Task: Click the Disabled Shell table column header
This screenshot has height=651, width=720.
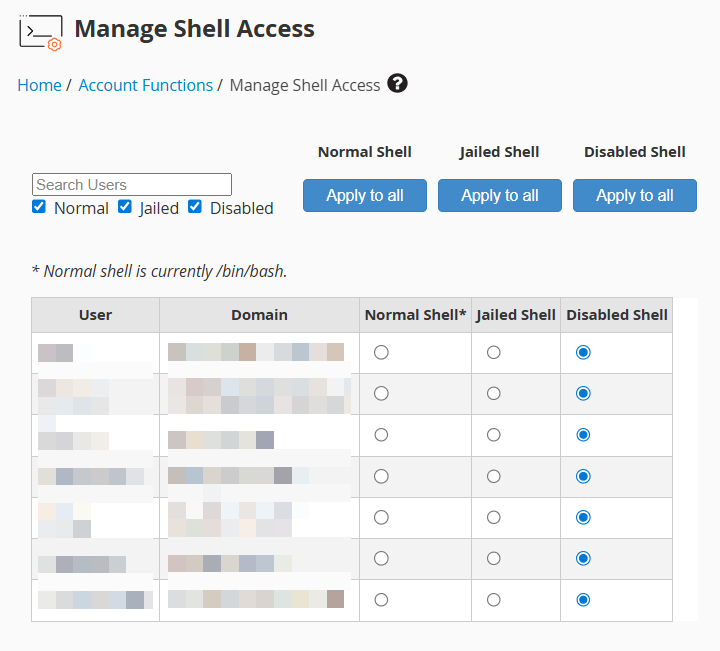Action: [617, 315]
